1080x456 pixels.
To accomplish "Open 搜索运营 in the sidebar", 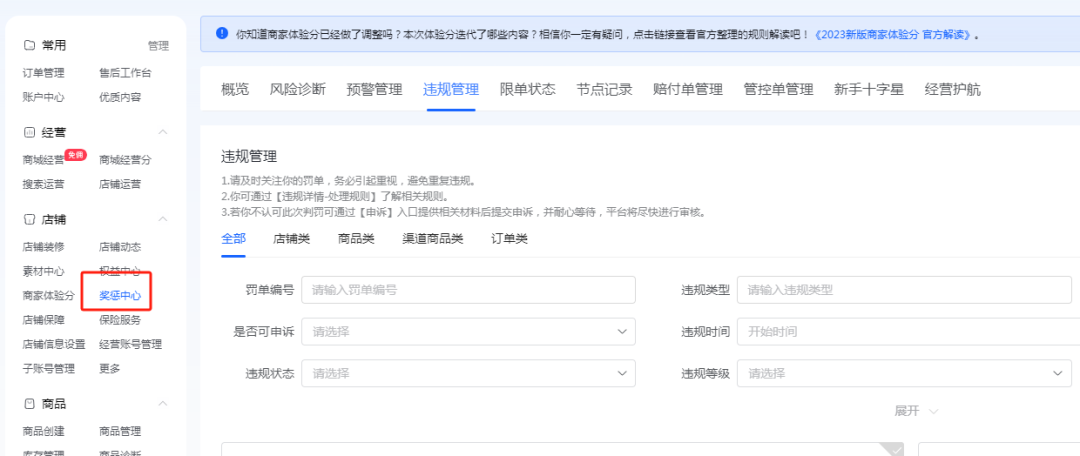I will coord(43,184).
